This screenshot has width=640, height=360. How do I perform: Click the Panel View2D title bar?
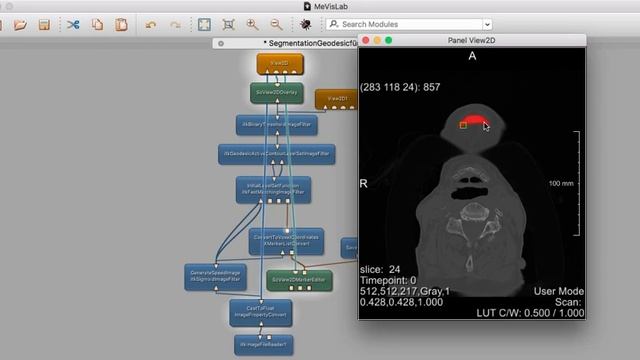(472, 40)
